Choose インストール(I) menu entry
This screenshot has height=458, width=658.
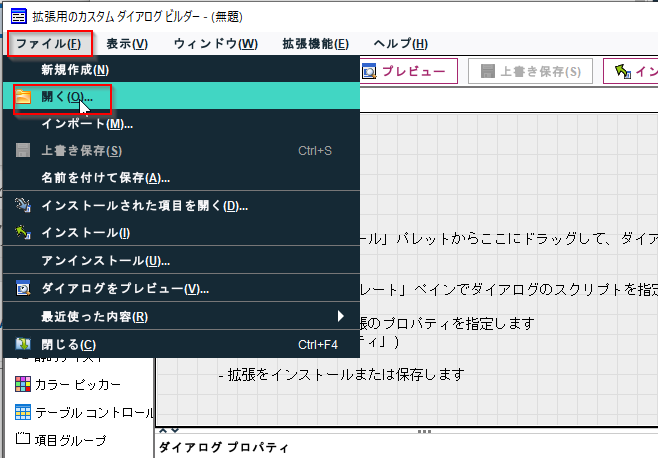[181, 233]
